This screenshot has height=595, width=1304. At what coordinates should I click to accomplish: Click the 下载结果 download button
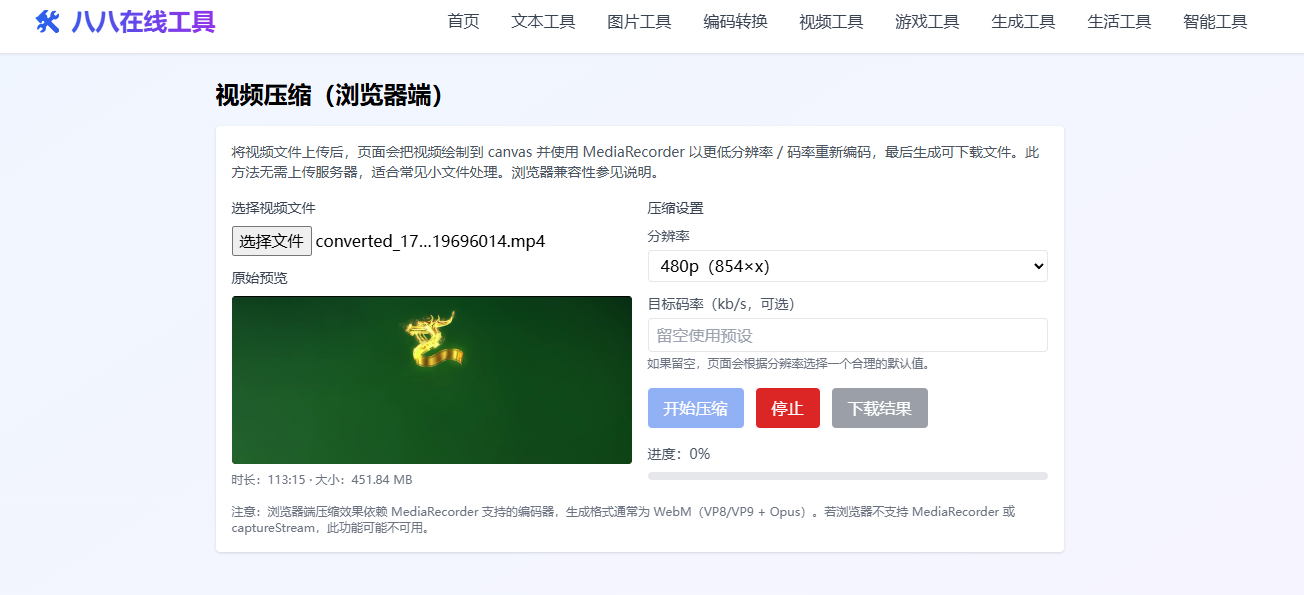point(879,407)
